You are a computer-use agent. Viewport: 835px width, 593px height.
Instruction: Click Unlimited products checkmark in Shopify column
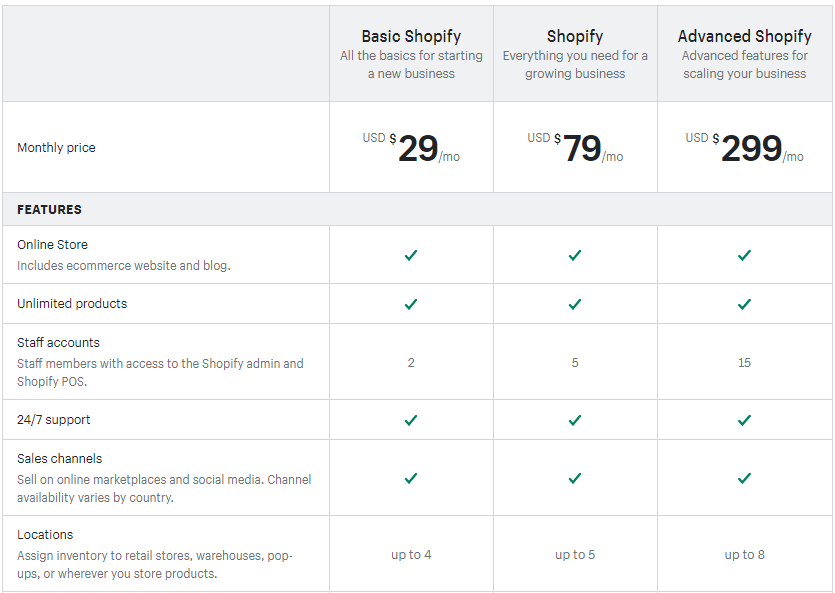pos(575,304)
